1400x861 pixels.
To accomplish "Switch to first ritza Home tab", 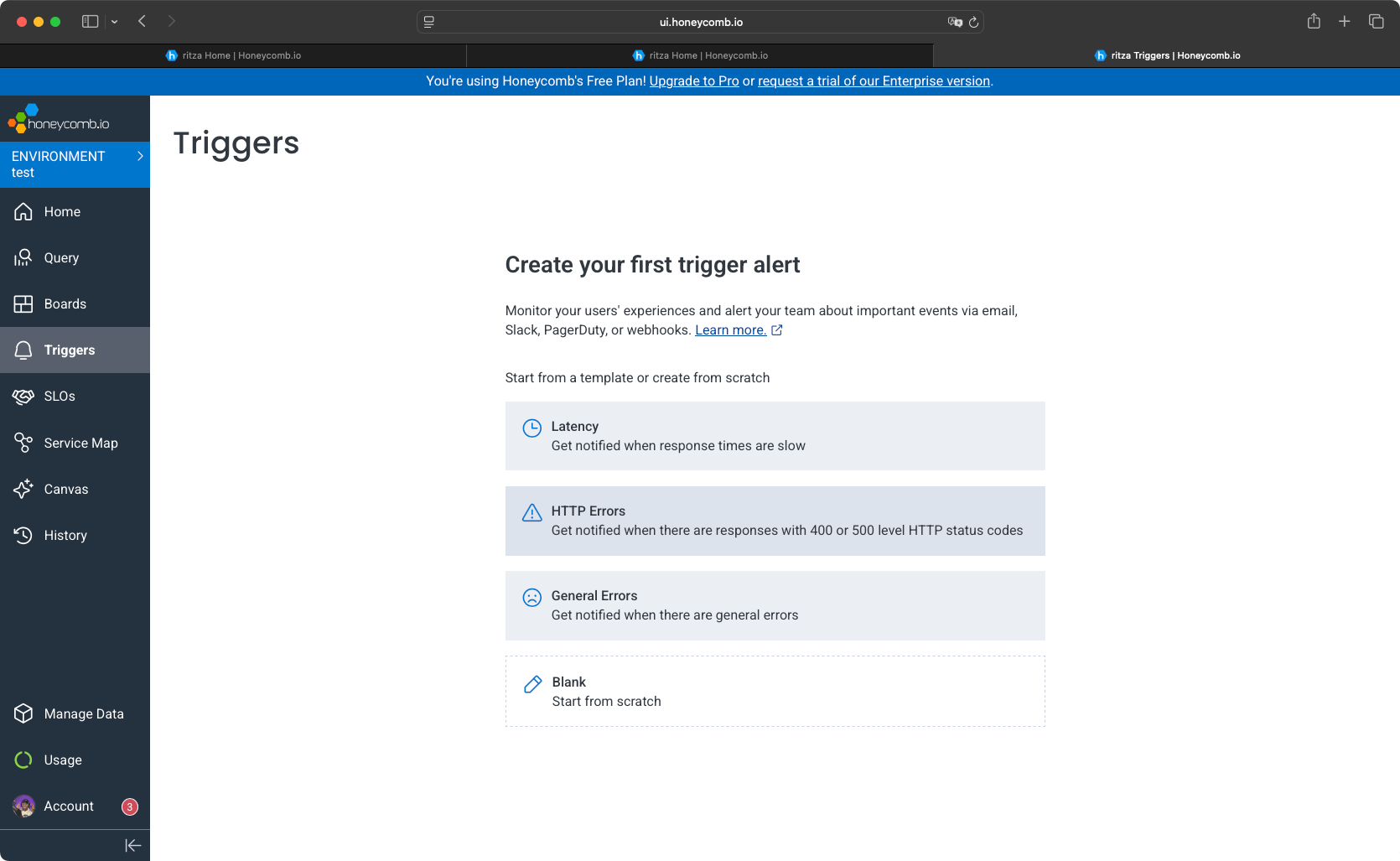I will point(233,55).
